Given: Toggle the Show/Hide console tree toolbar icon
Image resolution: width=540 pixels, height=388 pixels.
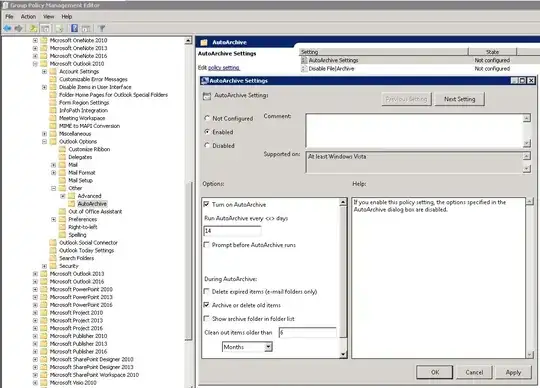Looking at the screenshot, I should tap(45, 28).
